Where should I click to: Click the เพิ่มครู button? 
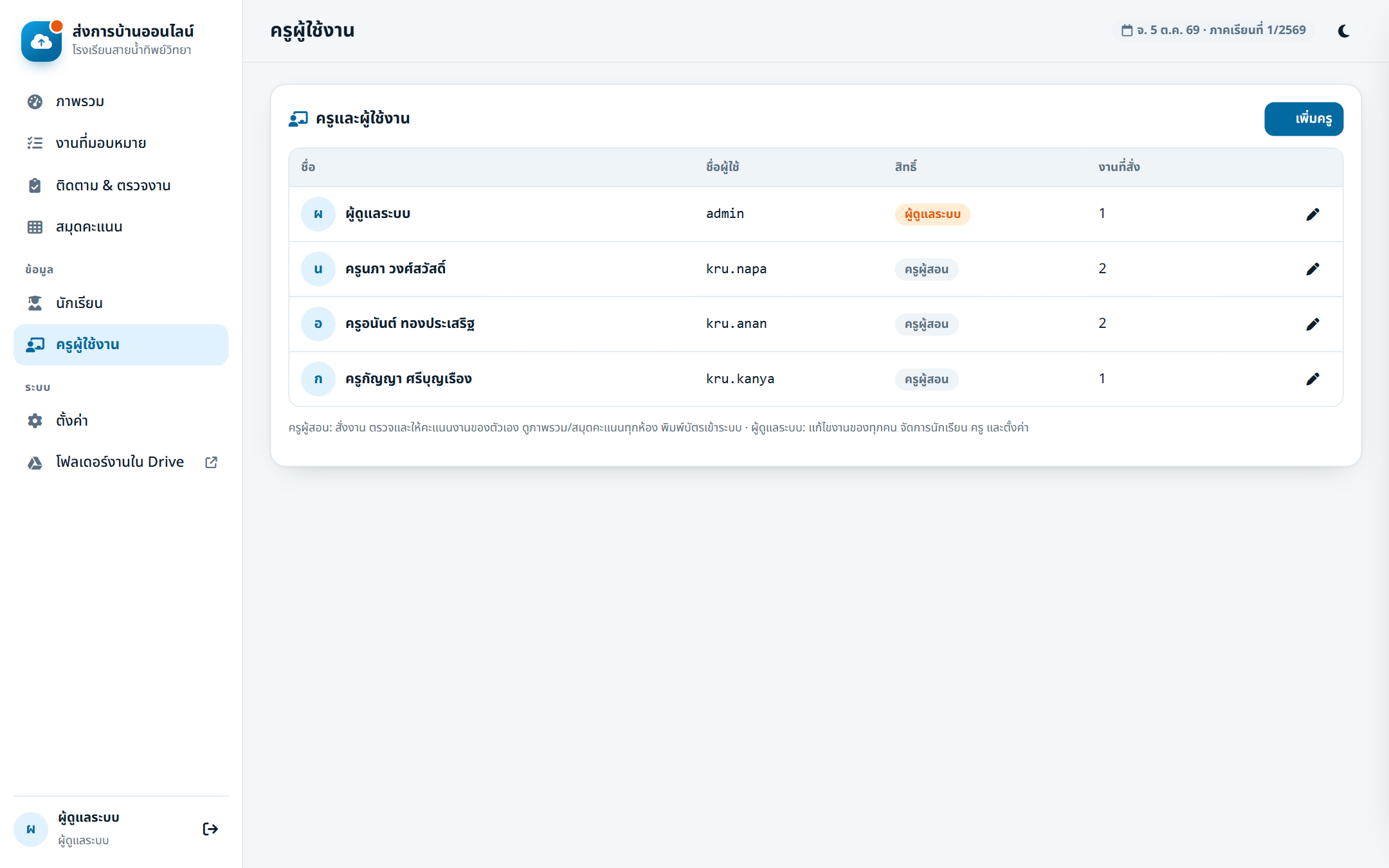[1303, 119]
